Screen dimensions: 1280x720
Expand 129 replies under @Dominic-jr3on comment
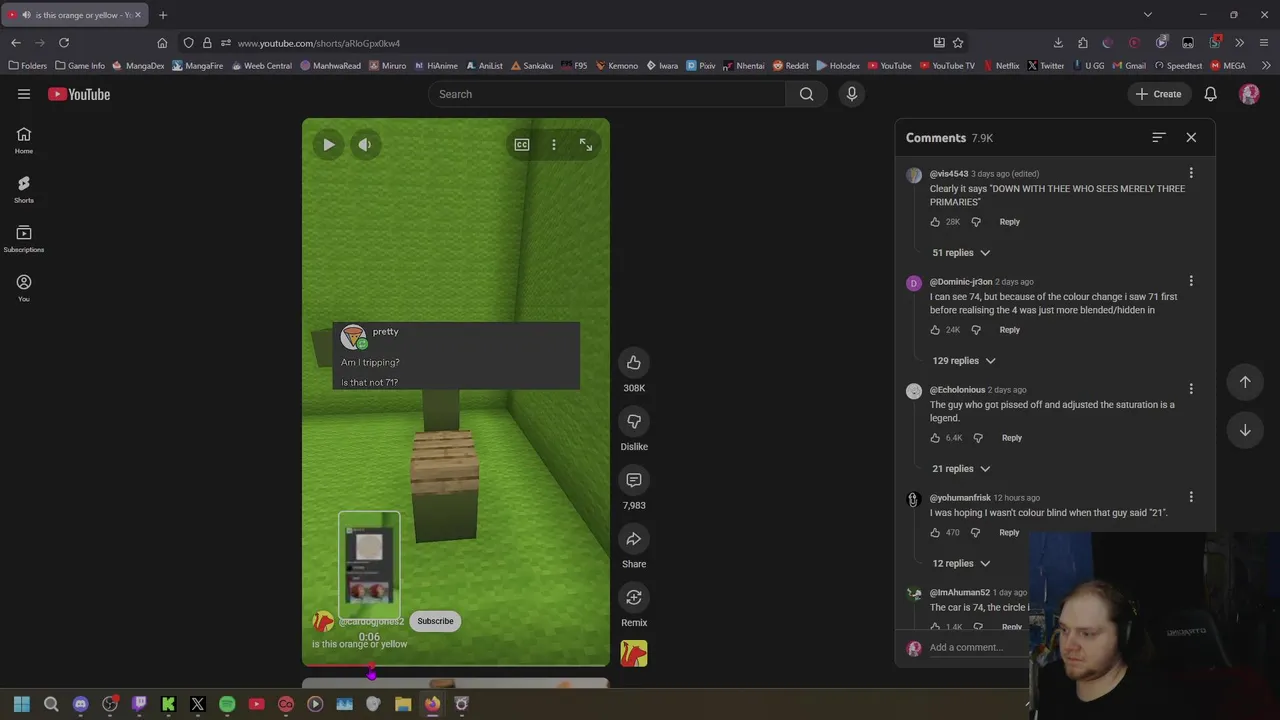[x=964, y=361]
